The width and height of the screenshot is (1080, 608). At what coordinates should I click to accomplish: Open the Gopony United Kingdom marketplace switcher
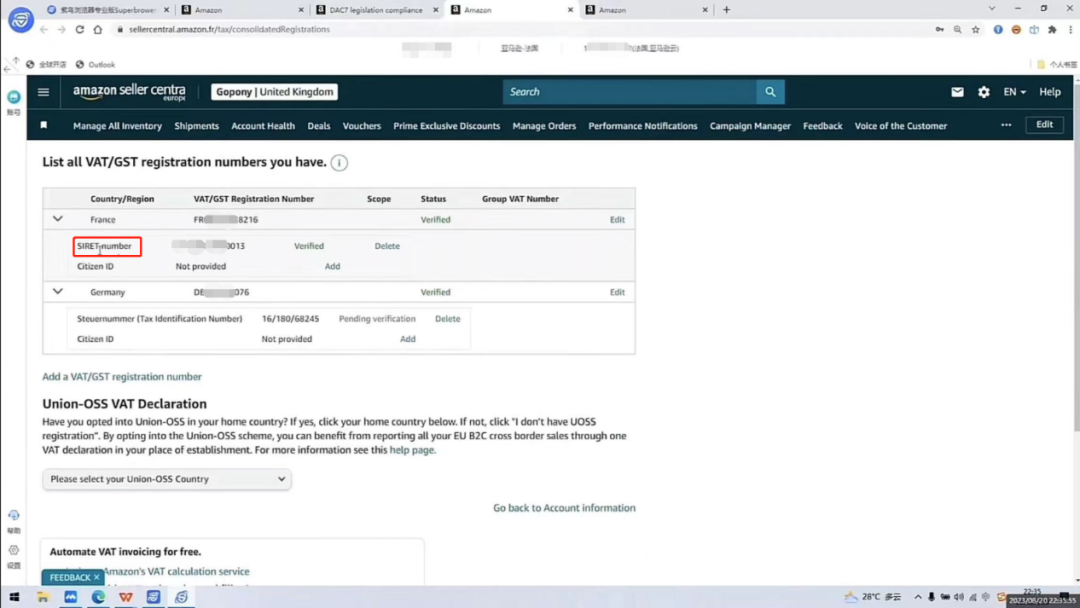(274, 92)
